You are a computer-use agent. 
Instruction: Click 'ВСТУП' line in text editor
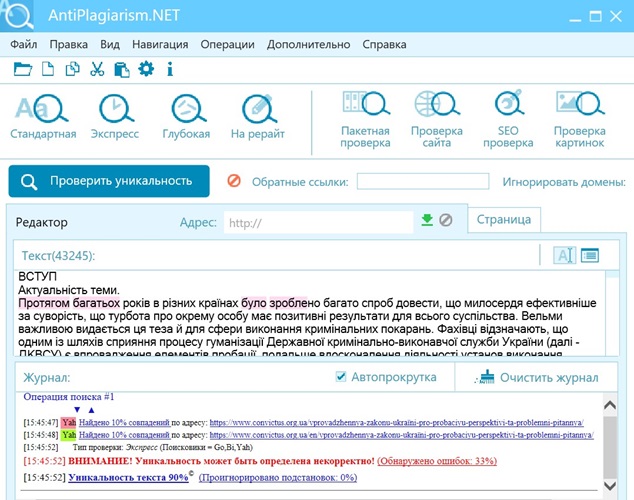(x=38, y=276)
